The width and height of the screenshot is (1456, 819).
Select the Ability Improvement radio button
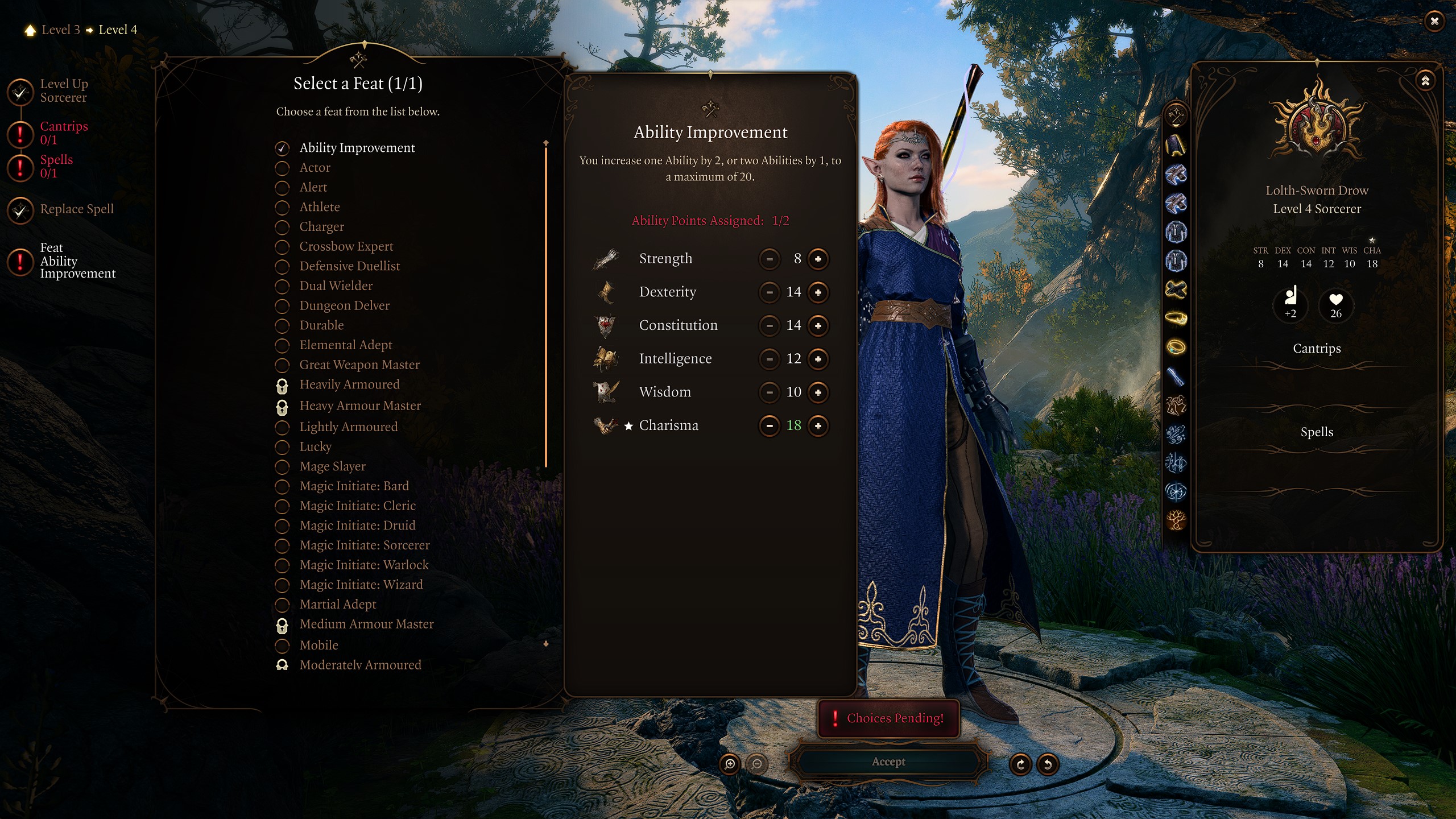tap(283, 148)
